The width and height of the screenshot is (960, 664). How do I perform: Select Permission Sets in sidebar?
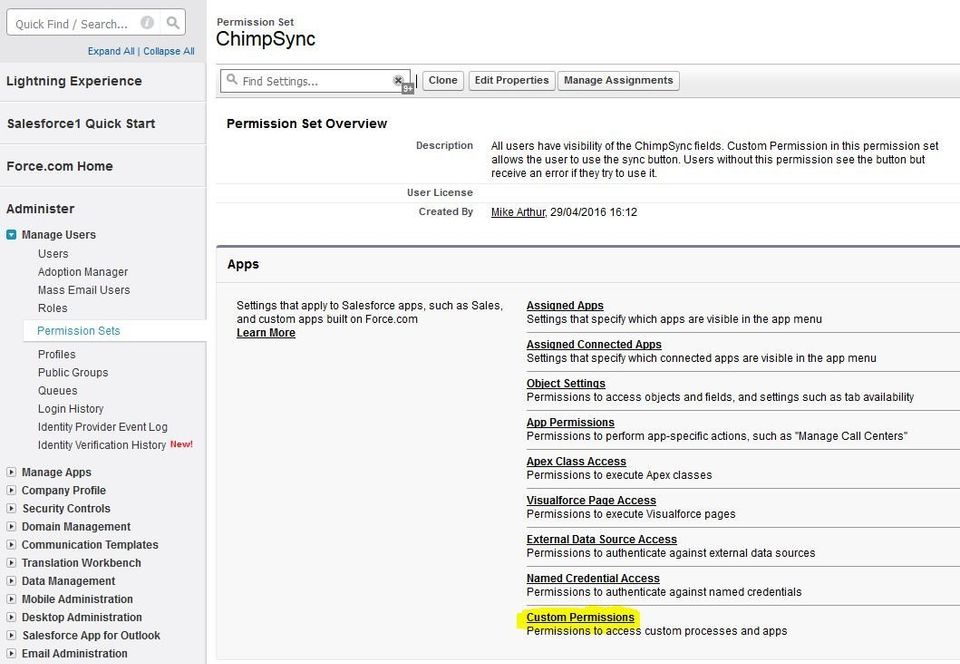(x=78, y=330)
